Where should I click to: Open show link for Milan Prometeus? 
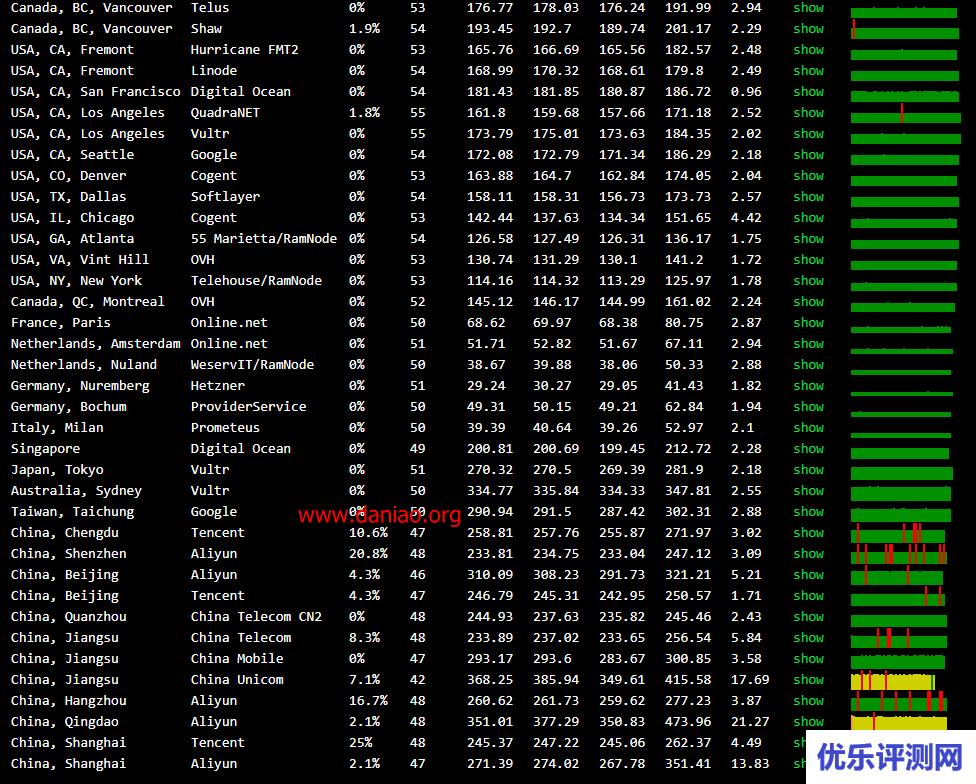[x=808, y=428]
